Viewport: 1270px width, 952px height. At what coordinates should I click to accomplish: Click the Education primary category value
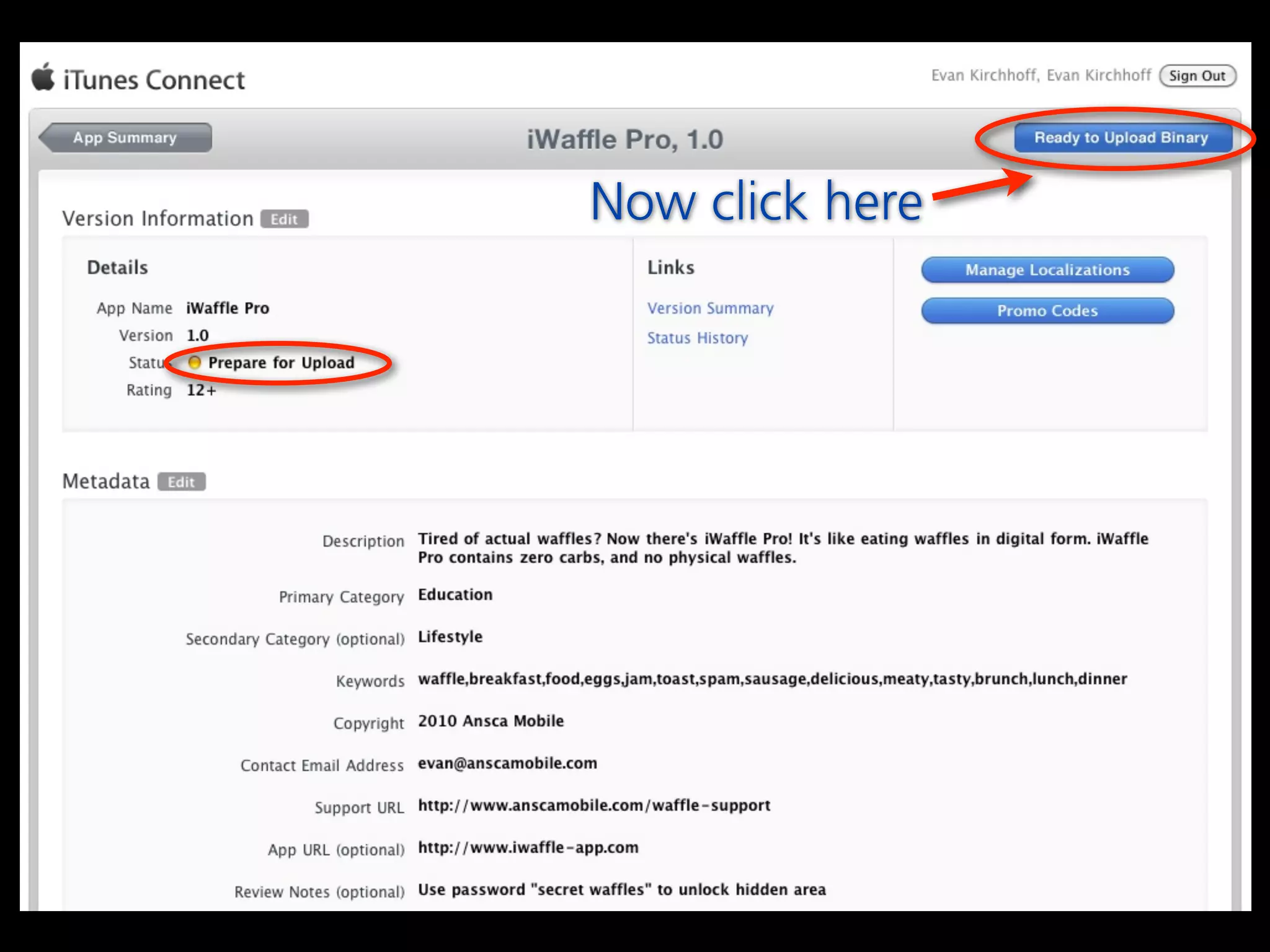pos(455,595)
